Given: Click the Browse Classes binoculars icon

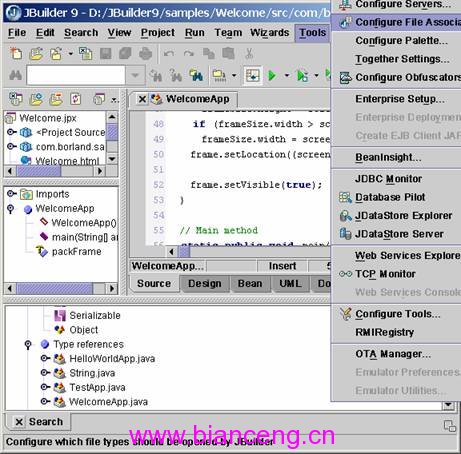Looking at the screenshot, I should 196,76.
